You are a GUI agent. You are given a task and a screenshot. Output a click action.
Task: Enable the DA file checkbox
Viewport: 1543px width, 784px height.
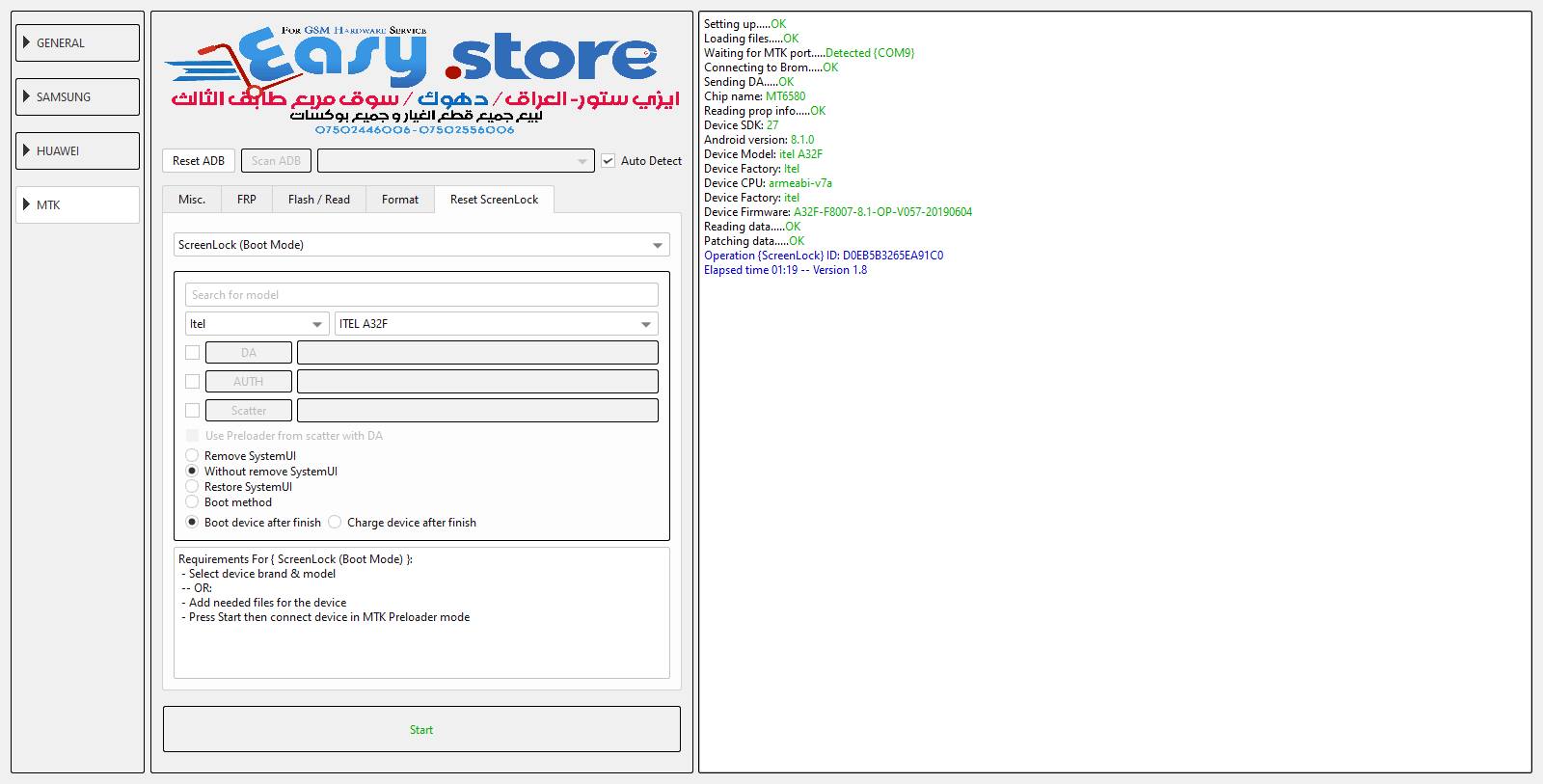(x=193, y=353)
